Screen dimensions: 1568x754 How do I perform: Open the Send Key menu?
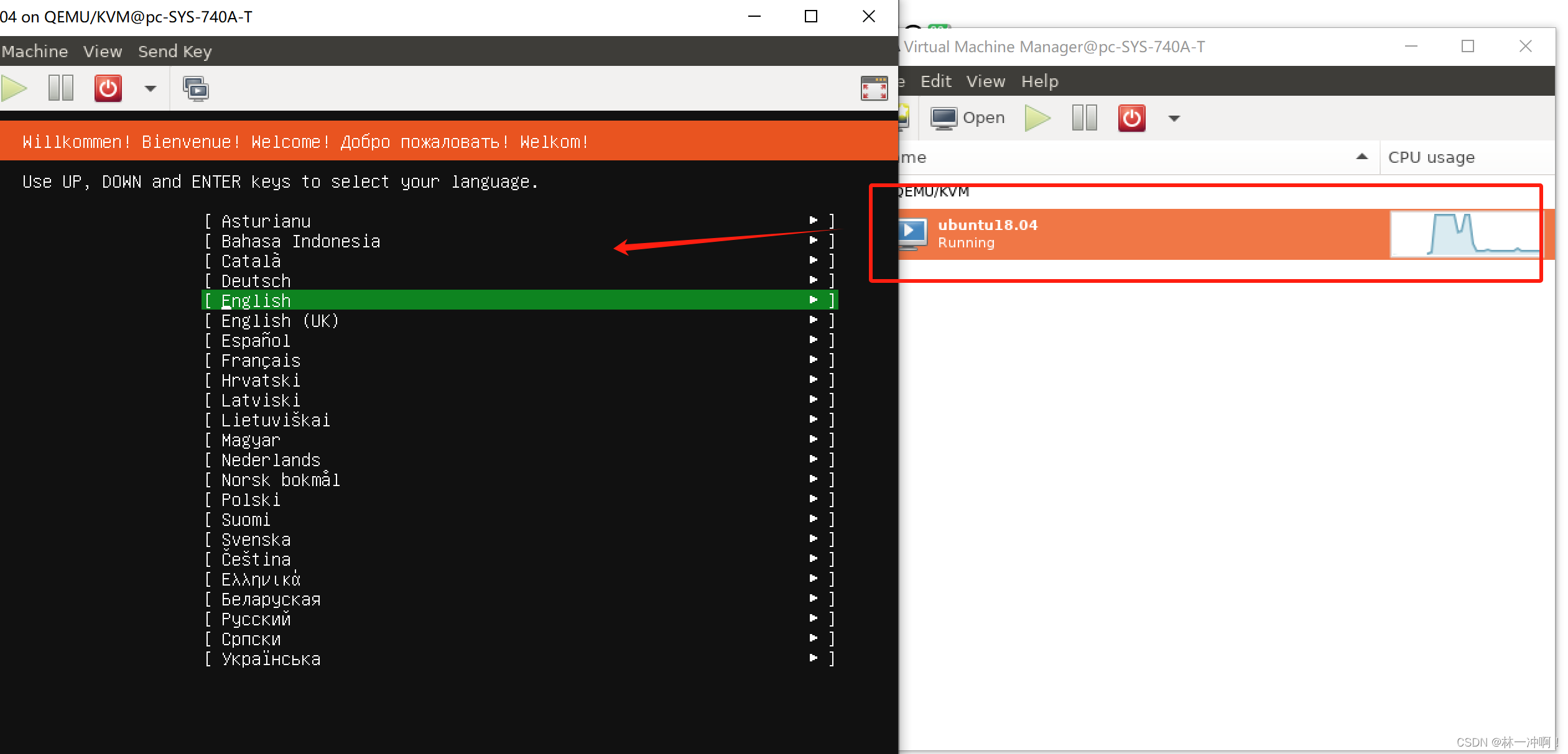tap(175, 51)
